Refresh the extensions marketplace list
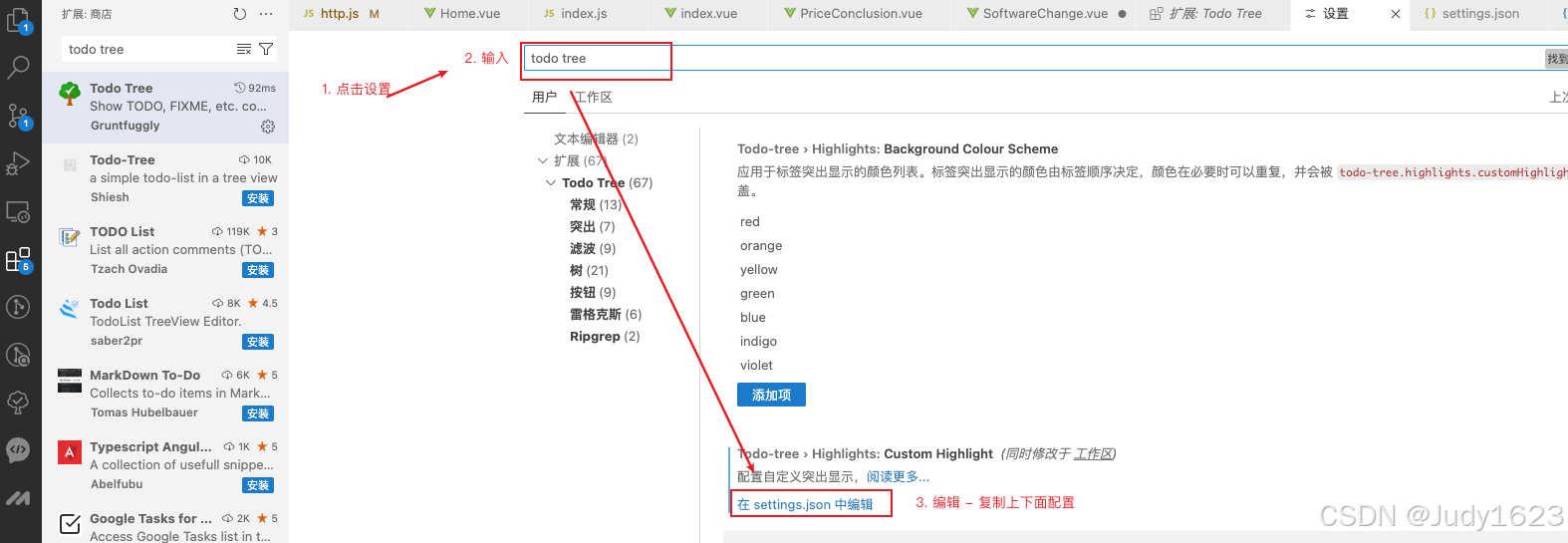This screenshot has height=543, width=1568. pos(240,14)
